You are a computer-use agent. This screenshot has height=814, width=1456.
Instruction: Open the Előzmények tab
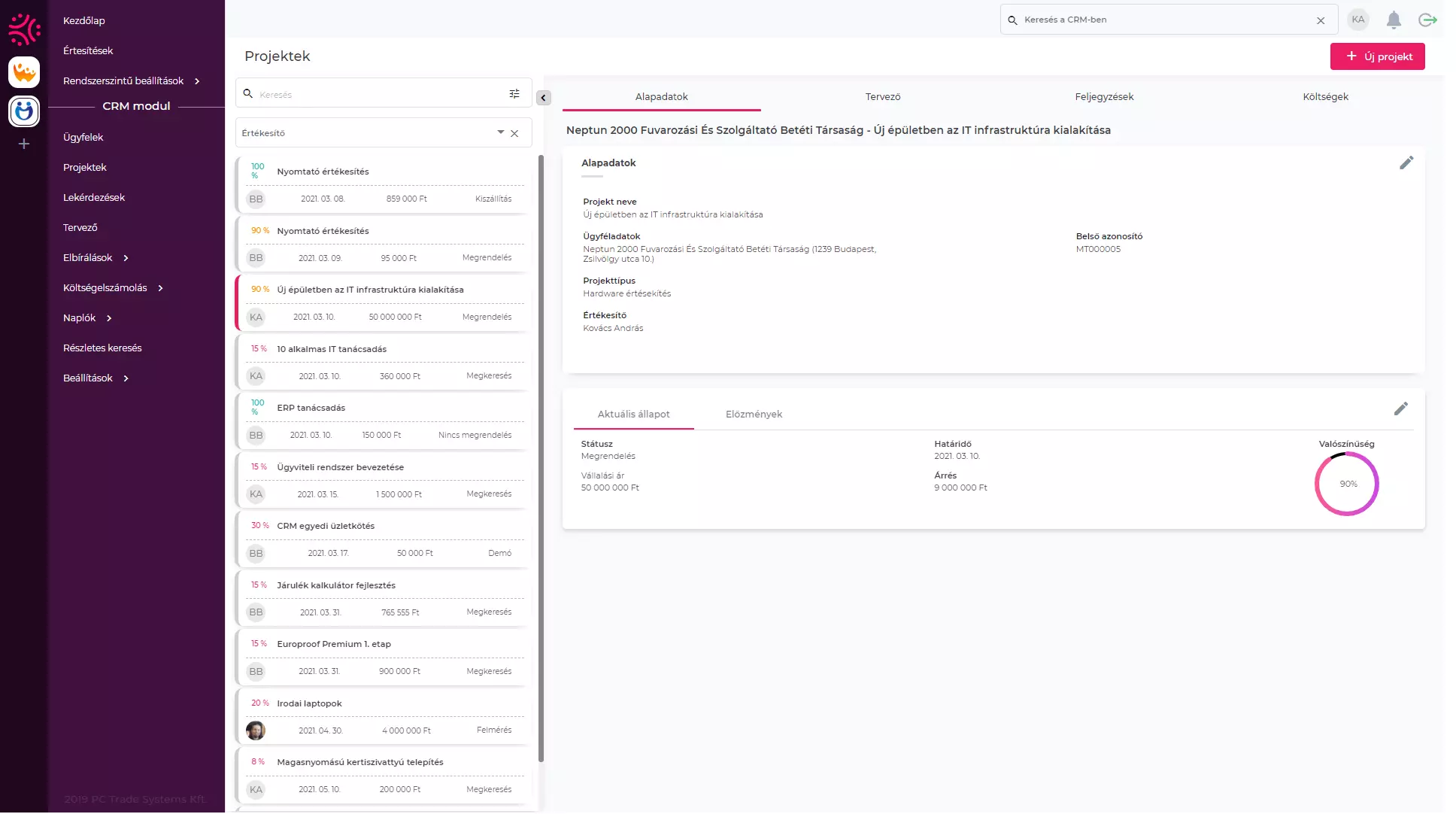point(754,415)
